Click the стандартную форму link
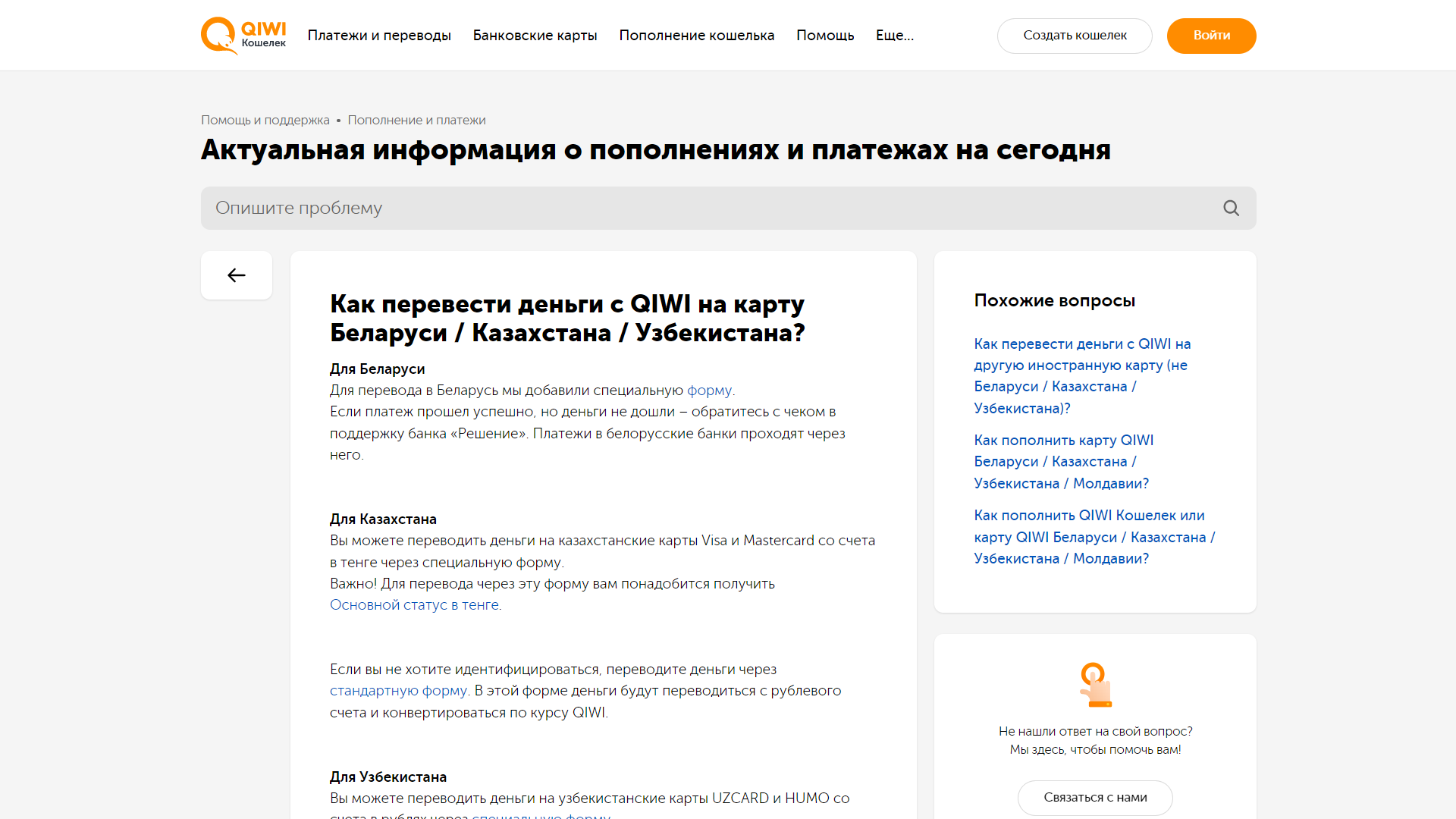The height and width of the screenshot is (819, 1456). coord(398,690)
